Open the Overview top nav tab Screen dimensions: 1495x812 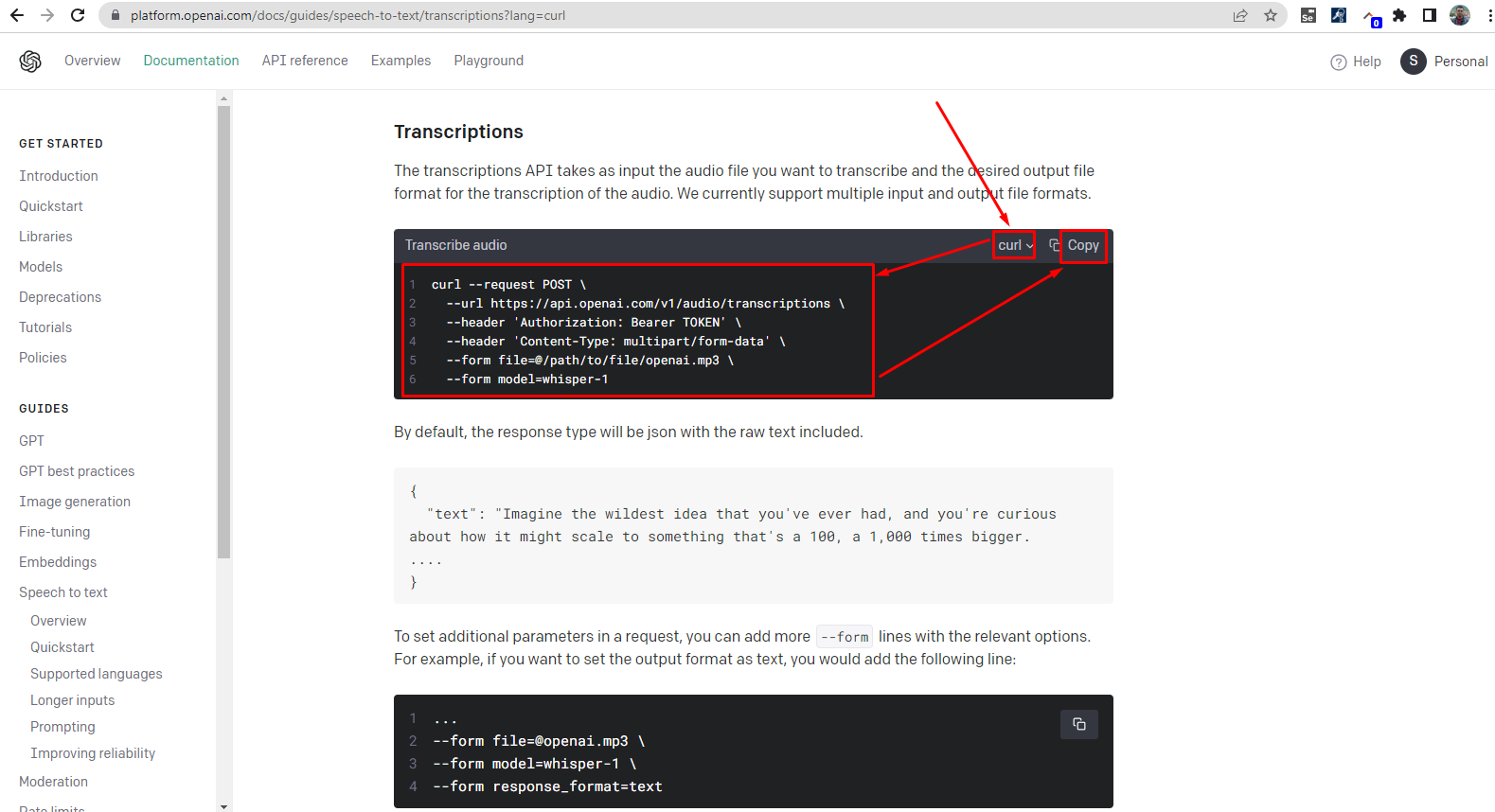pyautogui.click(x=92, y=61)
